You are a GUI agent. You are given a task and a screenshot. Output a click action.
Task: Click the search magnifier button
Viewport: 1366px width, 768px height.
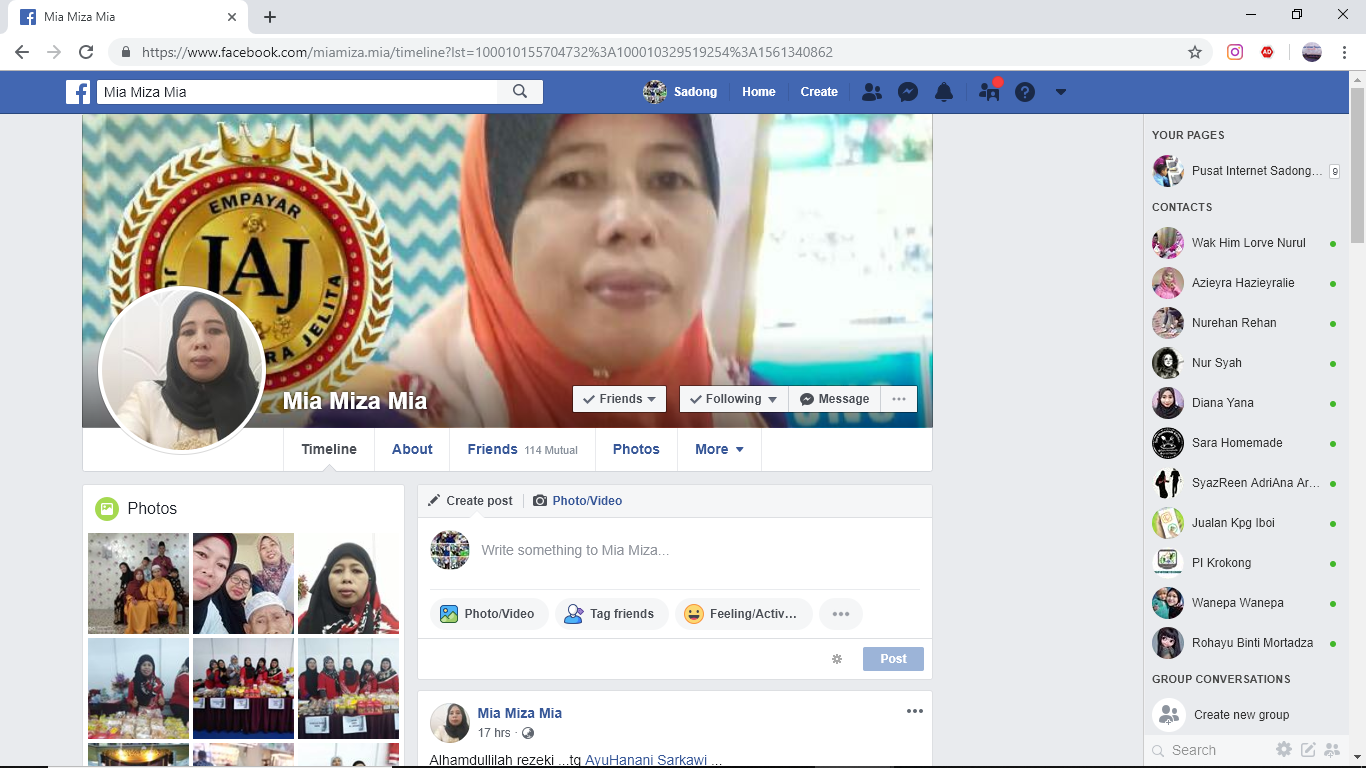pyautogui.click(x=520, y=92)
